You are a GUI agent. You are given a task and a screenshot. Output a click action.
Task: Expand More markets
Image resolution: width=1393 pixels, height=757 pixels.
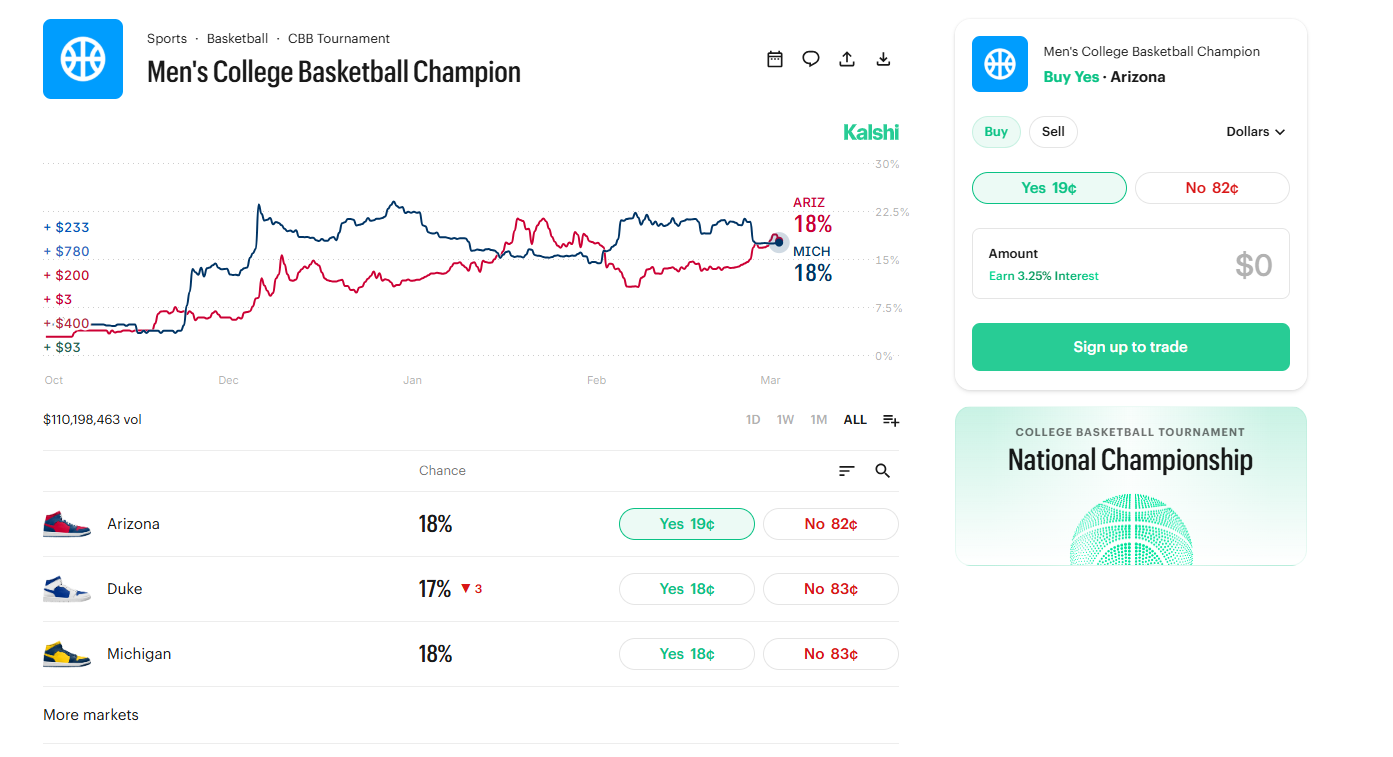(x=91, y=715)
